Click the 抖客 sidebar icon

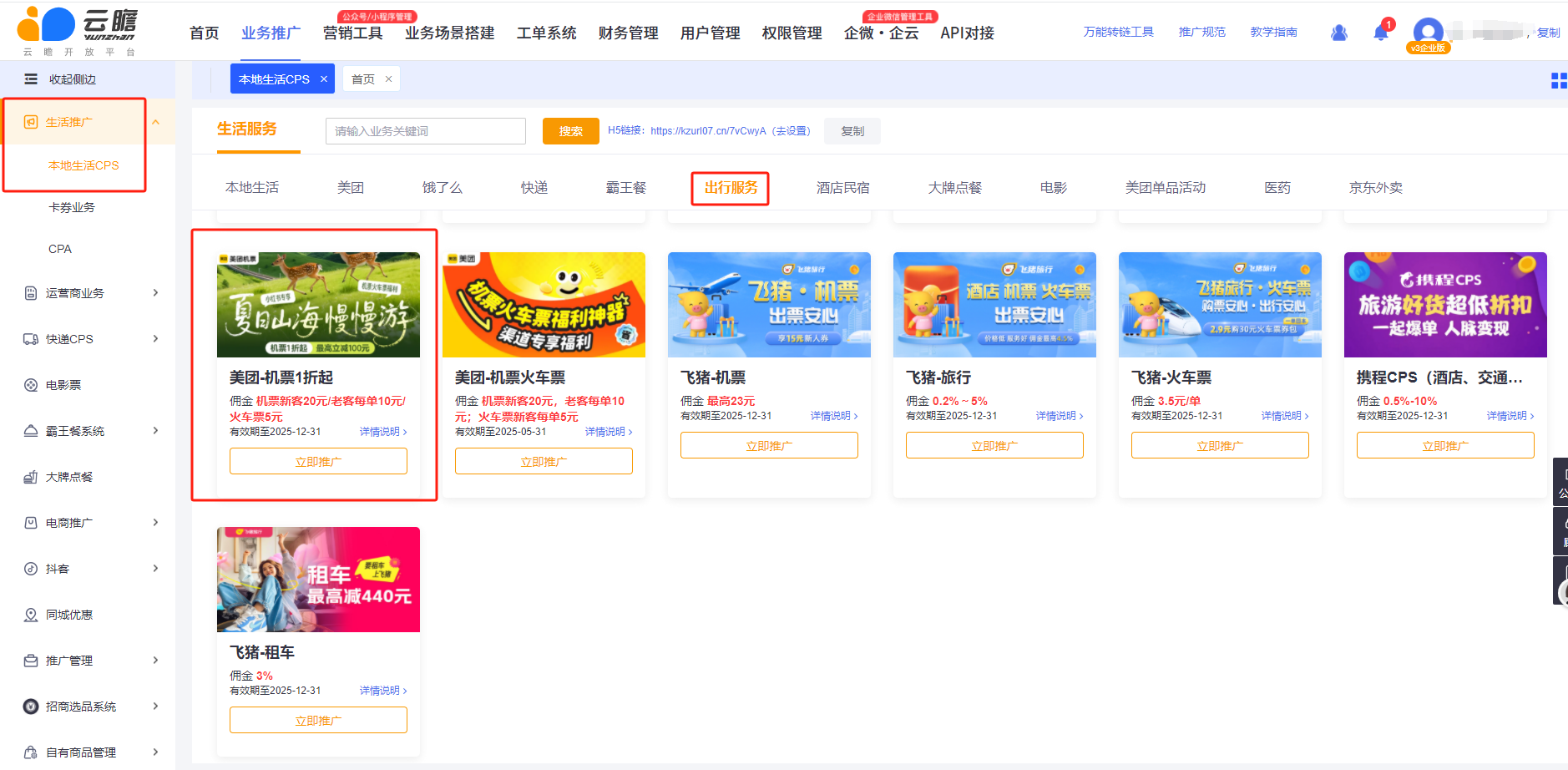(31, 569)
